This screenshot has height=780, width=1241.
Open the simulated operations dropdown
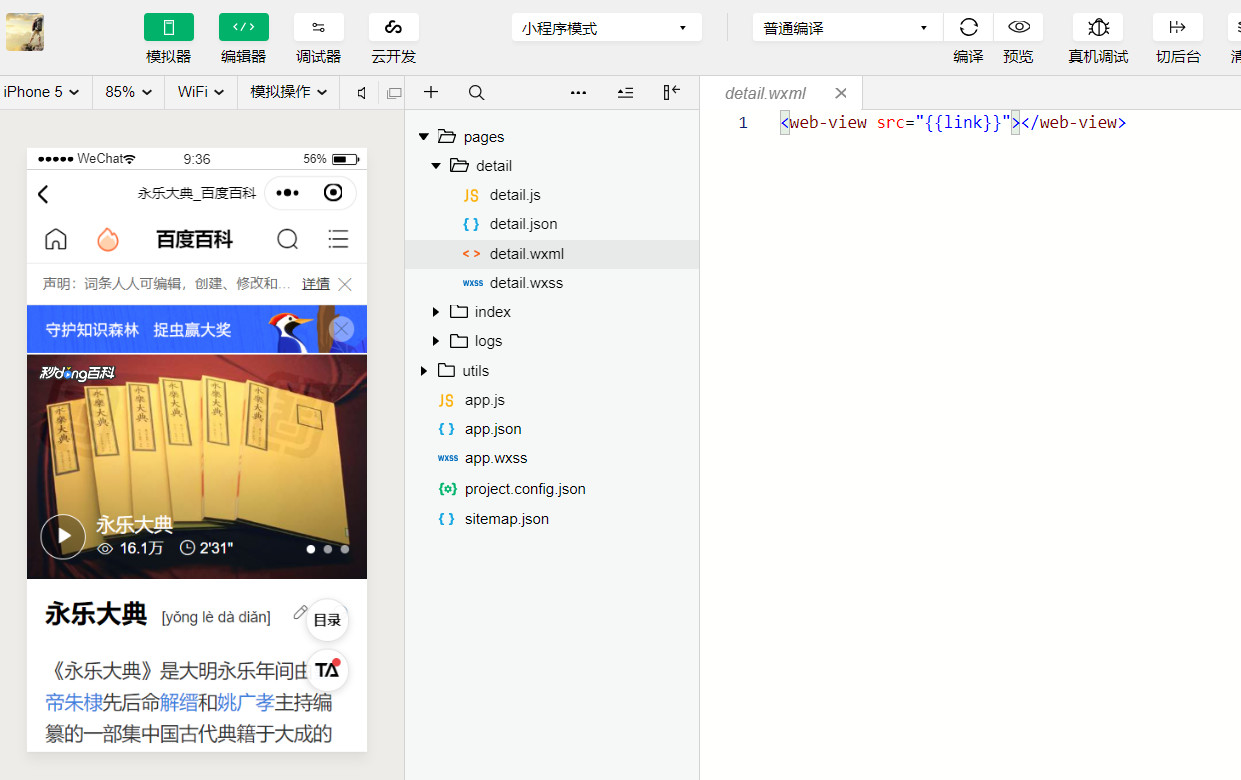[288, 92]
